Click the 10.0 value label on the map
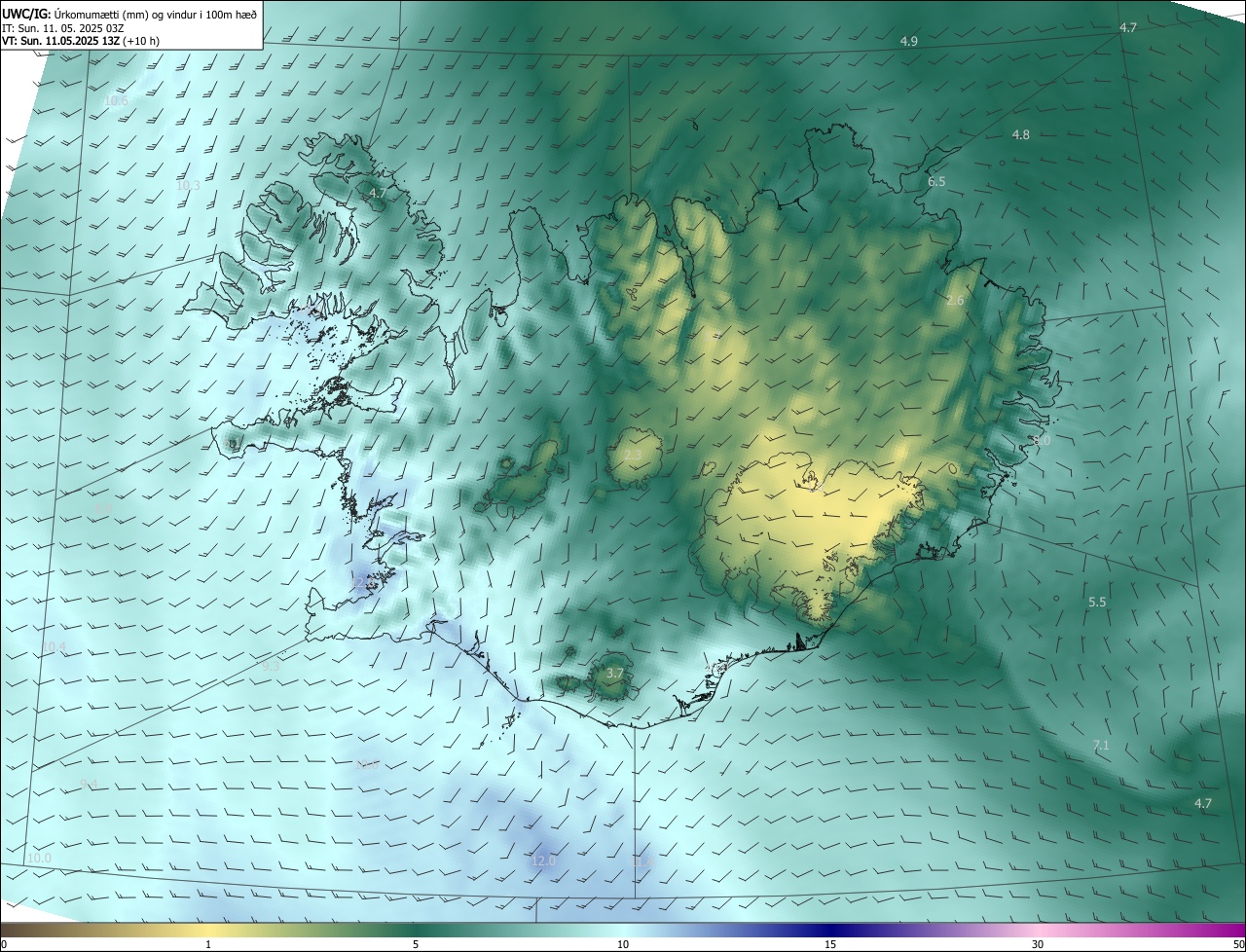The width and height of the screenshot is (1246, 952). pos(39,858)
